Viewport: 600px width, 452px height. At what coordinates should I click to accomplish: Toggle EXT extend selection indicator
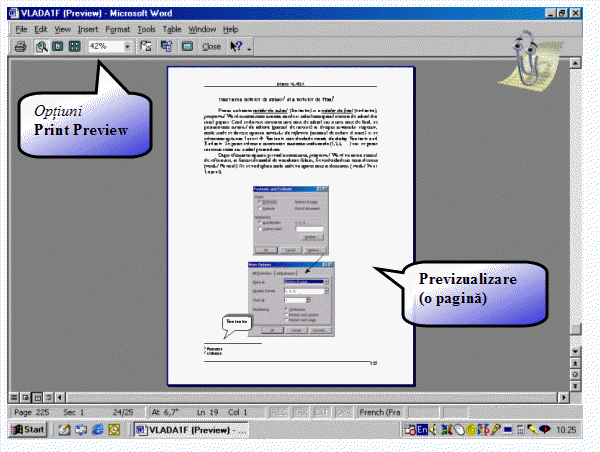click(321, 412)
